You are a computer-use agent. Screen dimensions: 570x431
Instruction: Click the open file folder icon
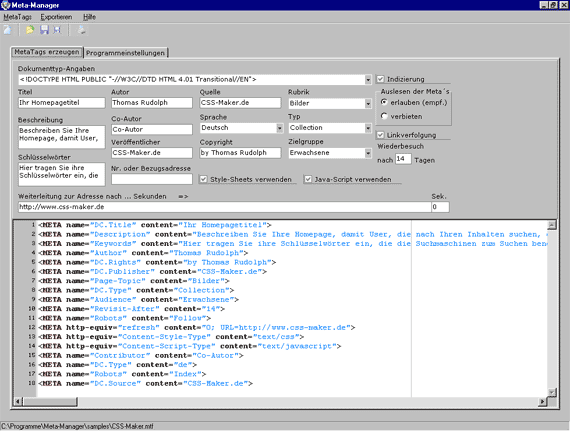point(30,30)
